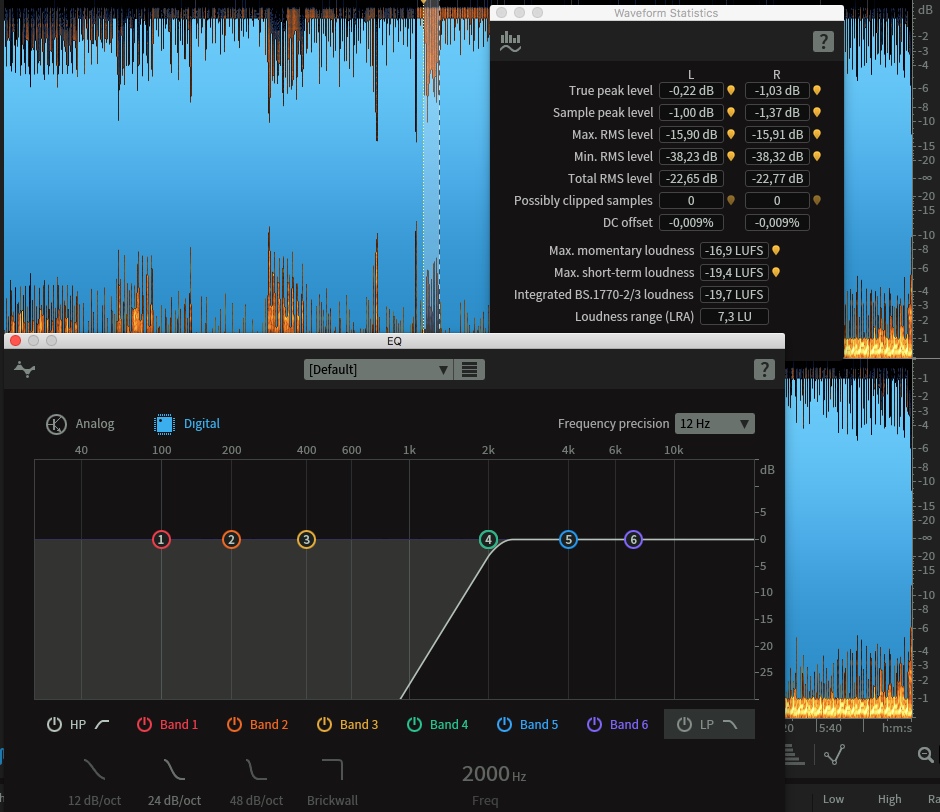Toggle Band 1 power button
The image size is (940, 812).
click(144, 724)
